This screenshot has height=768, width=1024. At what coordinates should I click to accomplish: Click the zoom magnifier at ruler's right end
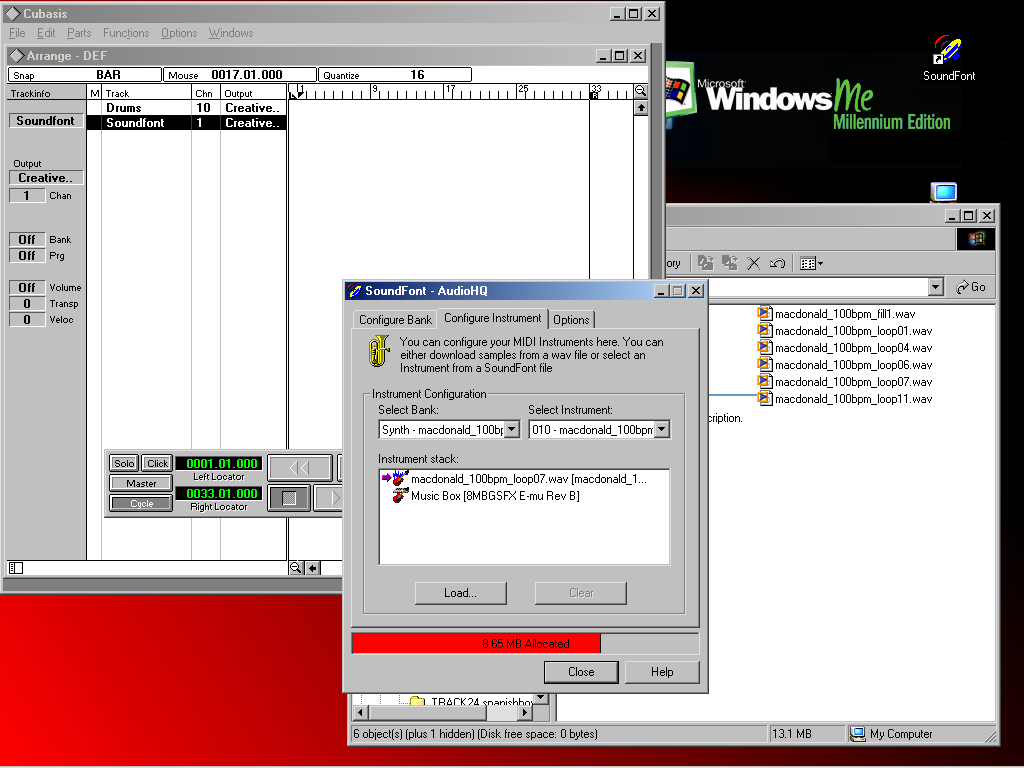641,91
